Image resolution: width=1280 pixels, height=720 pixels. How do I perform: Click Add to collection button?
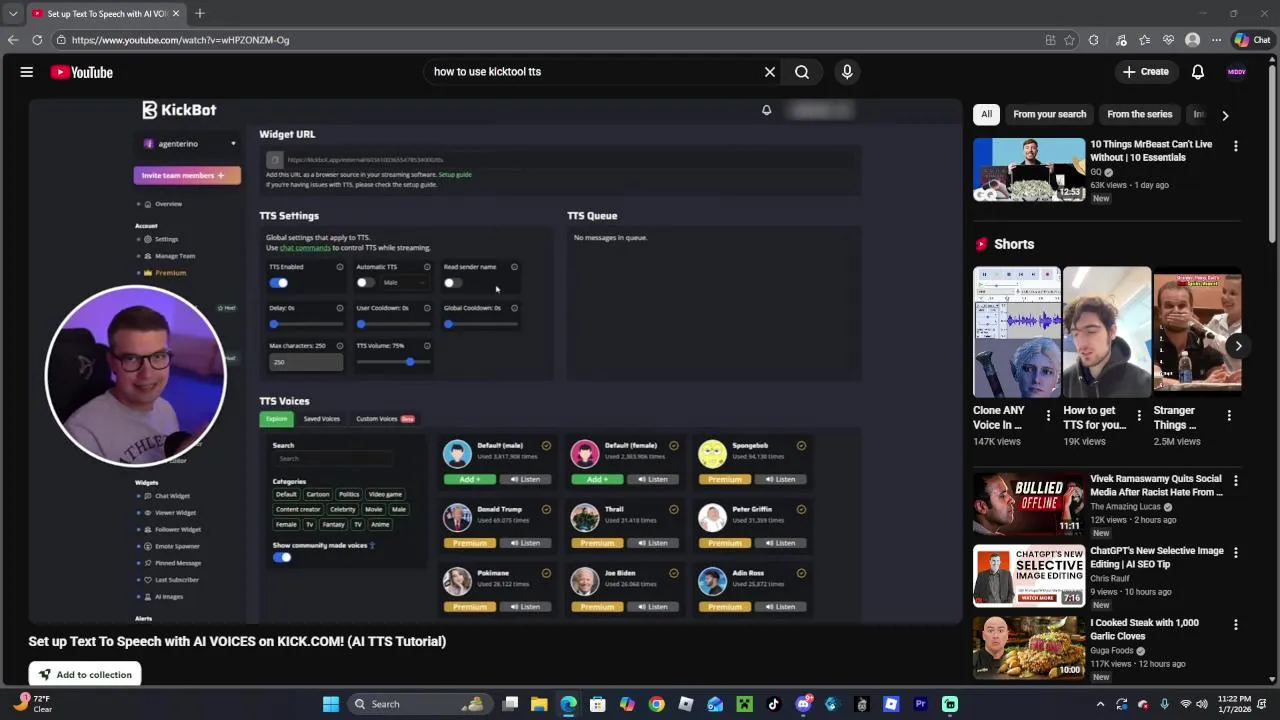(86, 675)
